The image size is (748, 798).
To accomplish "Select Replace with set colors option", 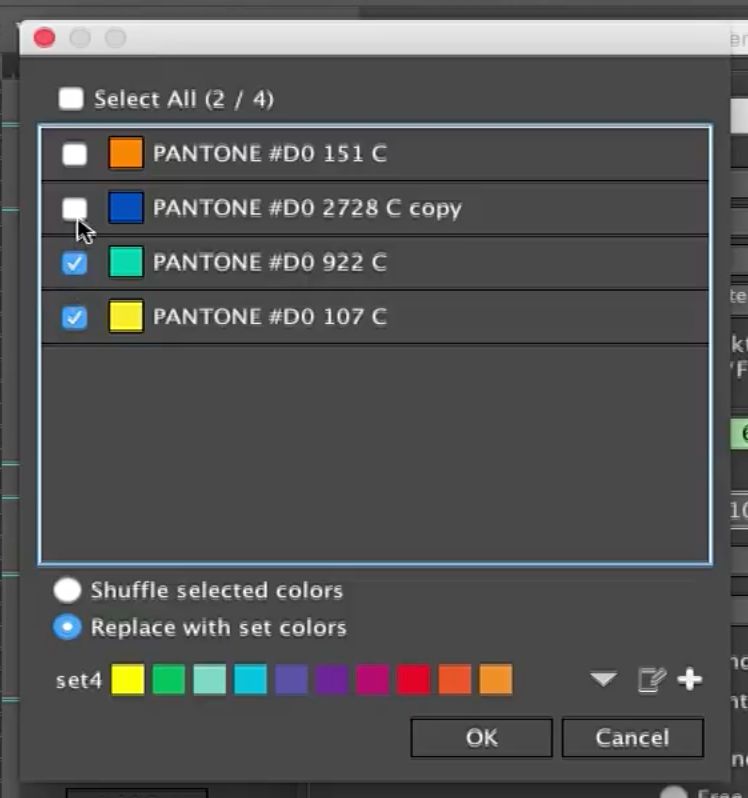I will coord(67,628).
